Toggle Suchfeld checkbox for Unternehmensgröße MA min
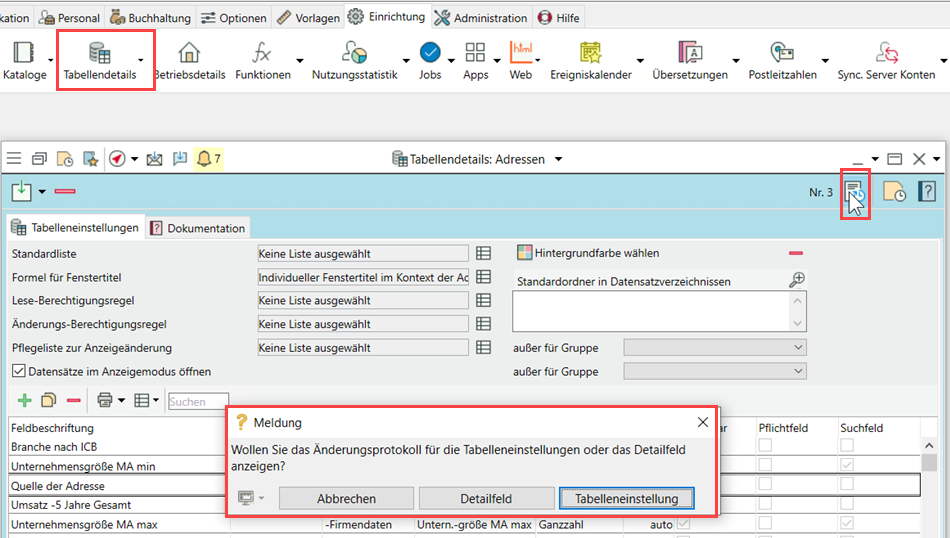950x538 pixels. pos(847,466)
